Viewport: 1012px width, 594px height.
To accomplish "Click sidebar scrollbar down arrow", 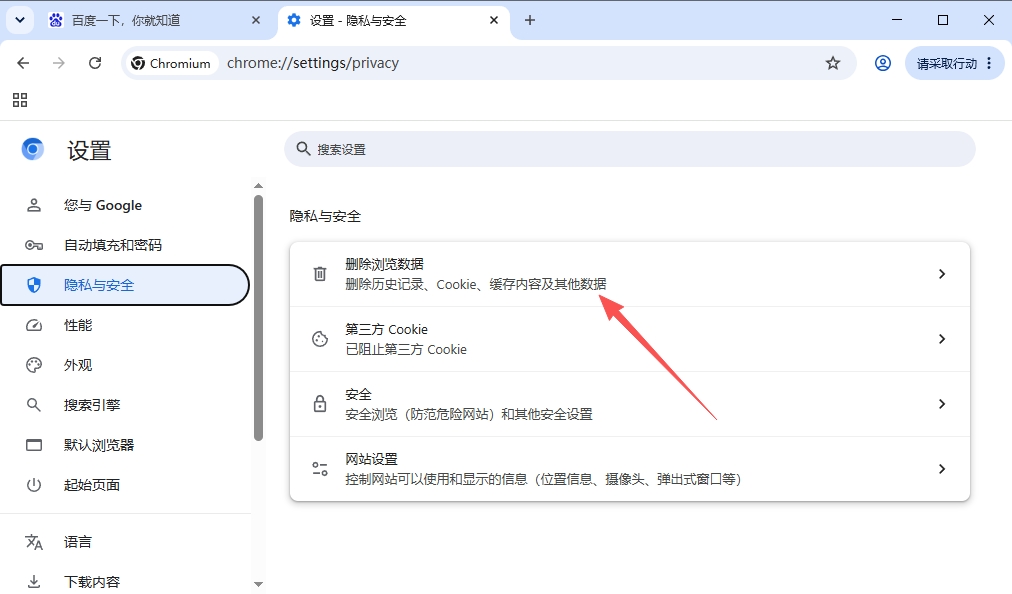I will [258, 584].
